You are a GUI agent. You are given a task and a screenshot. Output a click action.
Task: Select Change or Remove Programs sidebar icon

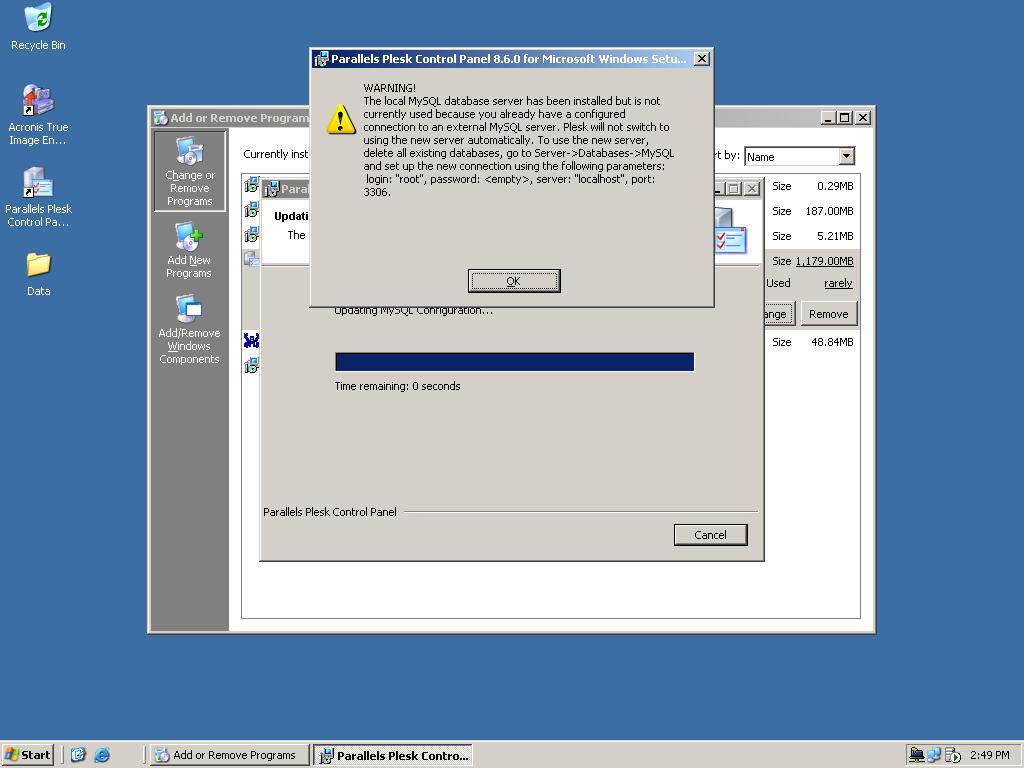click(x=189, y=171)
